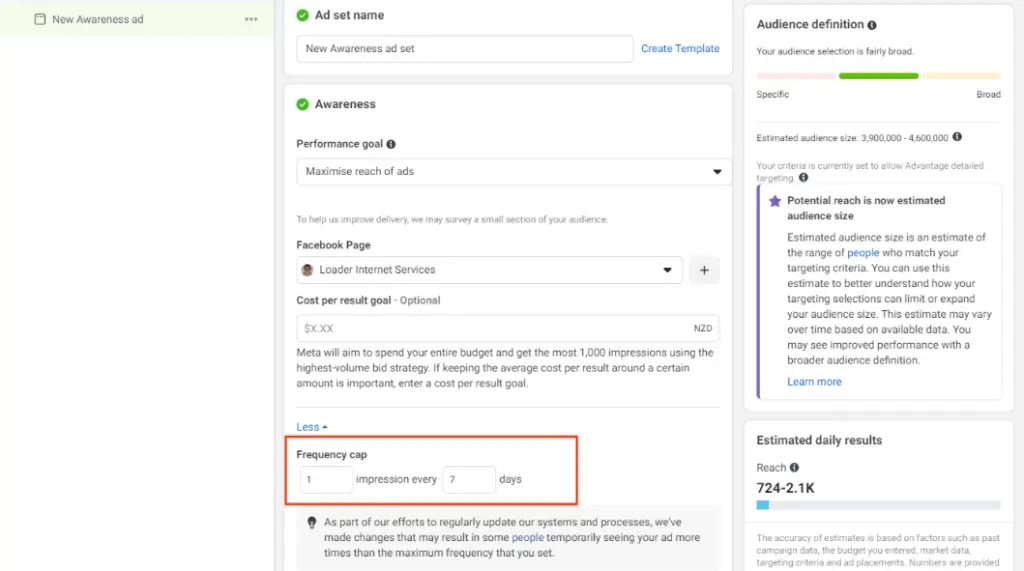Open the three-dot menu for New Awareness ad
The width and height of the screenshot is (1024, 571).
click(251, 19)
